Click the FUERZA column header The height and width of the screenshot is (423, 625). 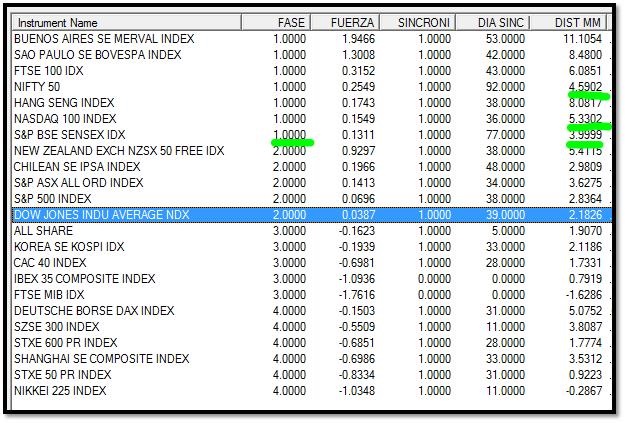tap(345, 22)
